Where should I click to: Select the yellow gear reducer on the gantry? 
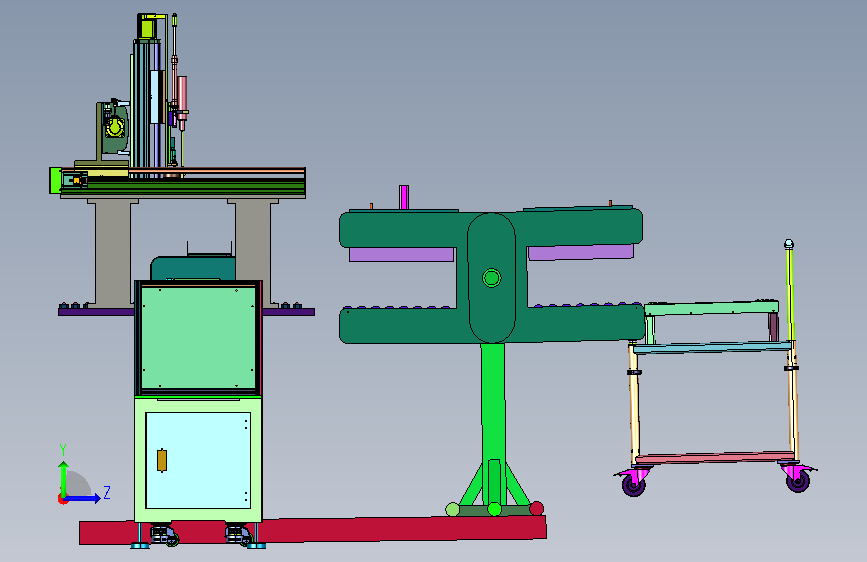click(115, 128)
